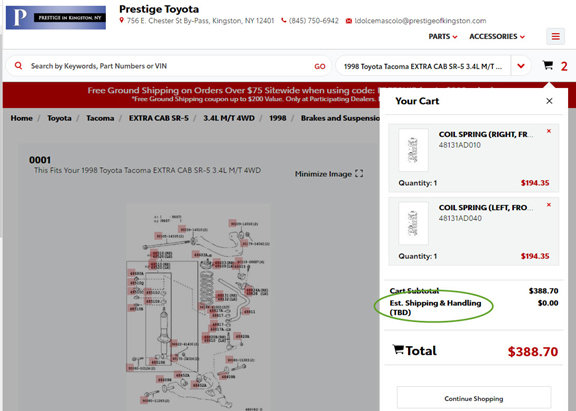Image resolution: width=576 pixels, height=411 pixels.
Task: Click the Cart Subtotal $388.70 value
Action: [x=543, y=291]
